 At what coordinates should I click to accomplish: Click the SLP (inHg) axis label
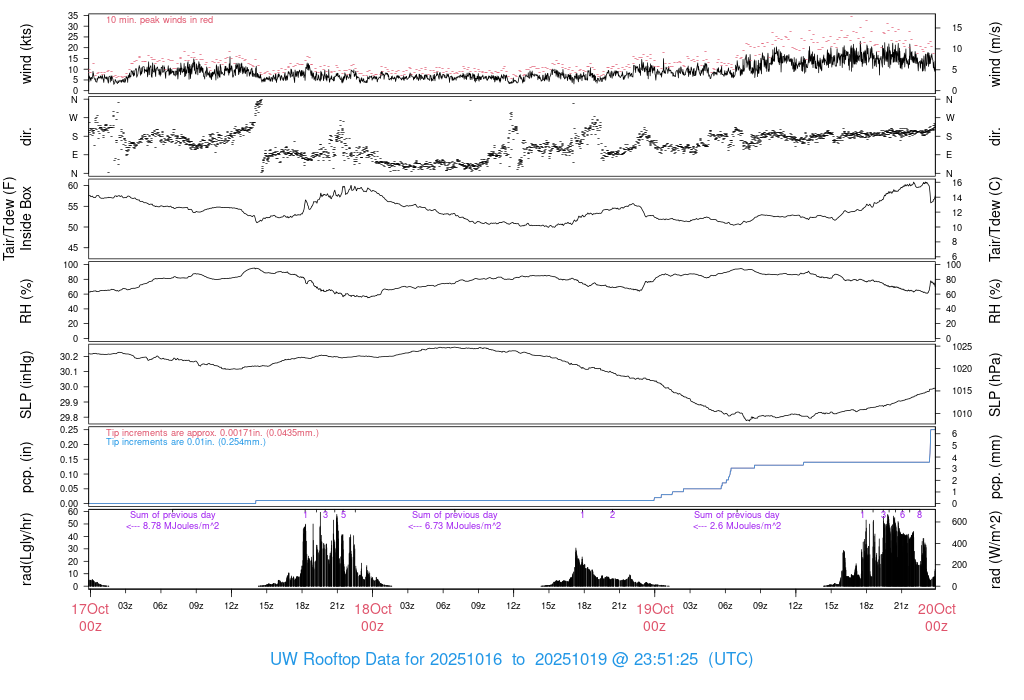[x=27, y=384]
